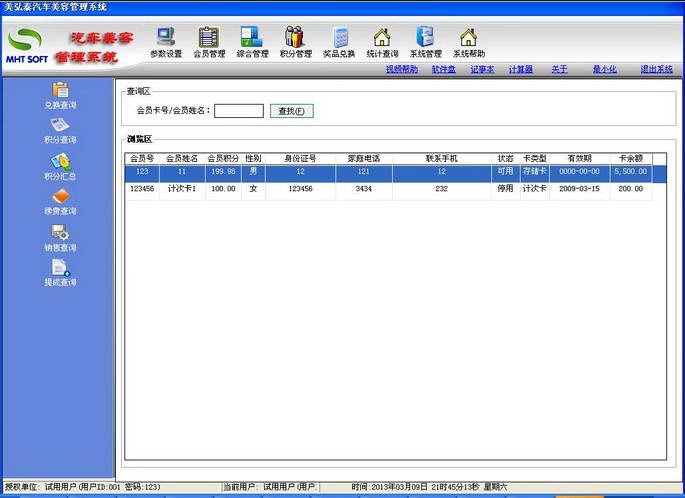The height and width of the screenshot is (498, 685).
Task: Click the 家庭电话 column header
Action: pos(364,159)
